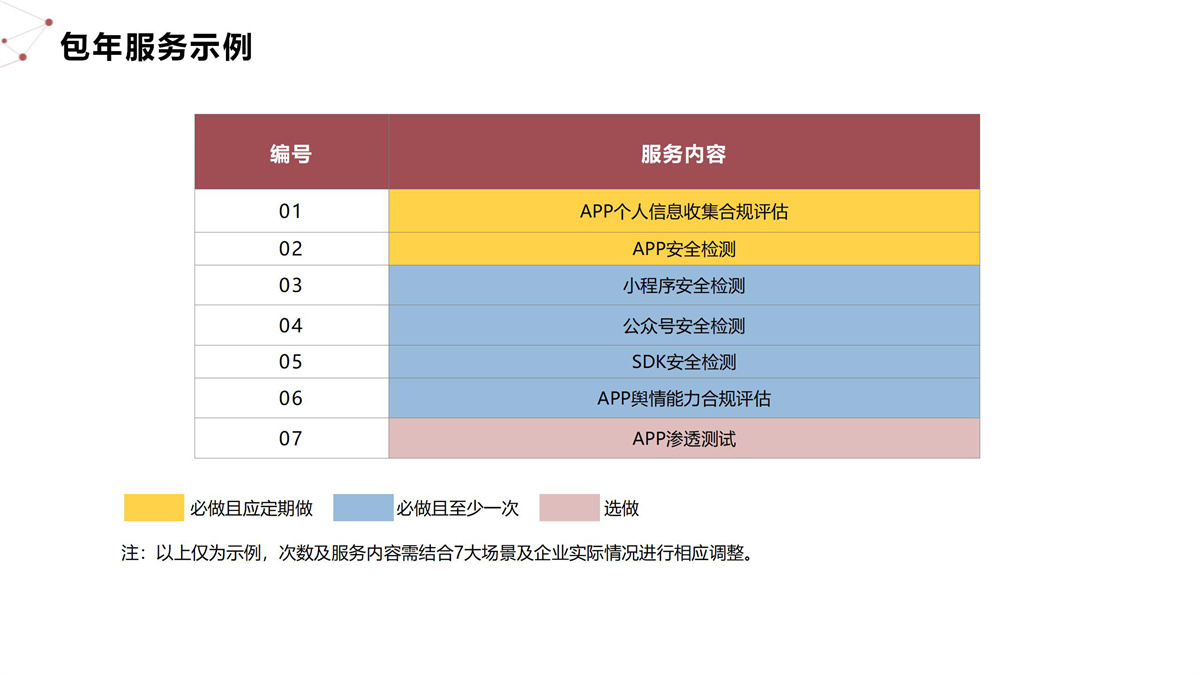Click the 编号 column header
Image resolution: width=1200 pixels, height=675 pixels.
point(291,153)
